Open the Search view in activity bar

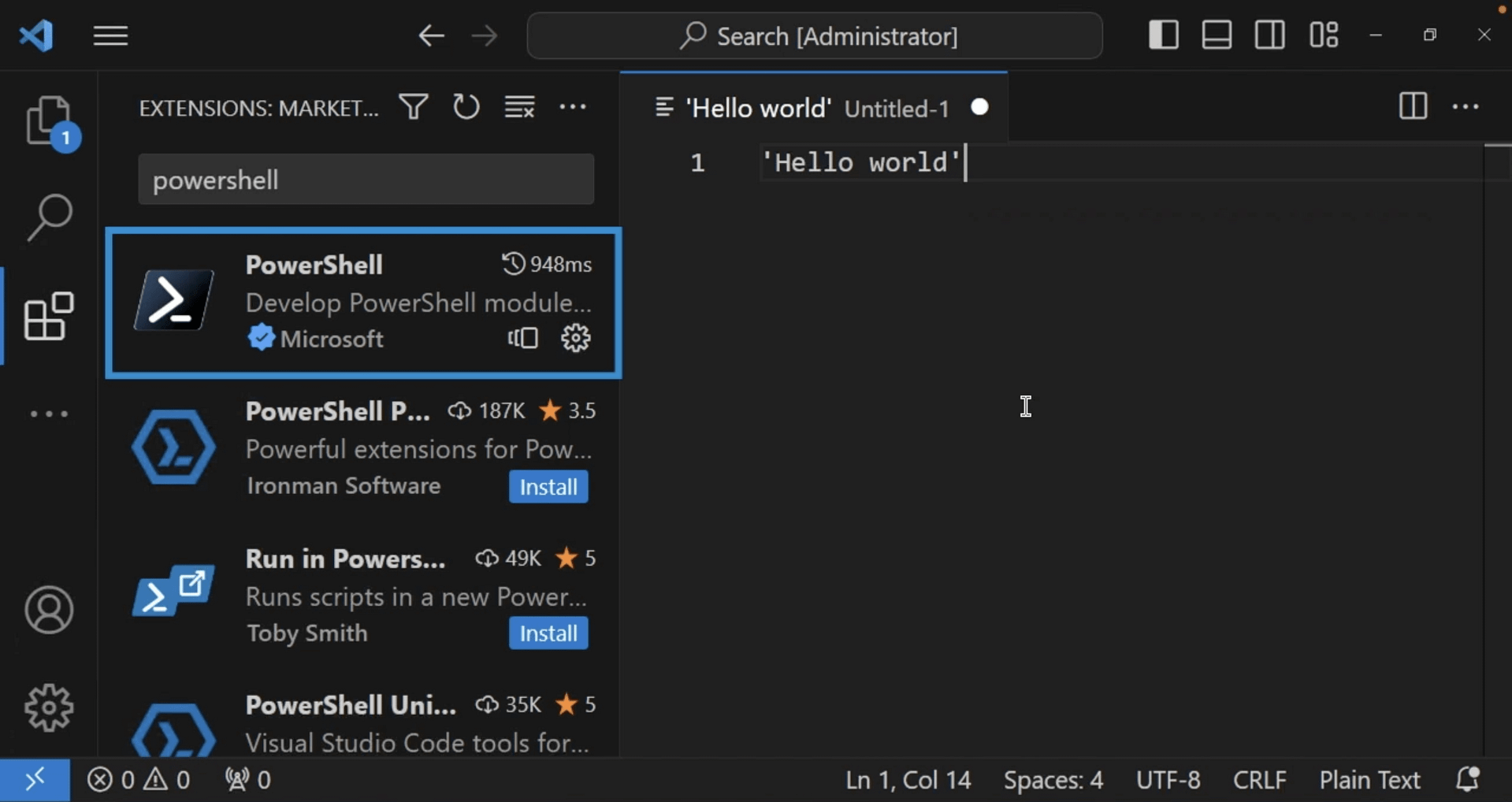pos(50,217)
